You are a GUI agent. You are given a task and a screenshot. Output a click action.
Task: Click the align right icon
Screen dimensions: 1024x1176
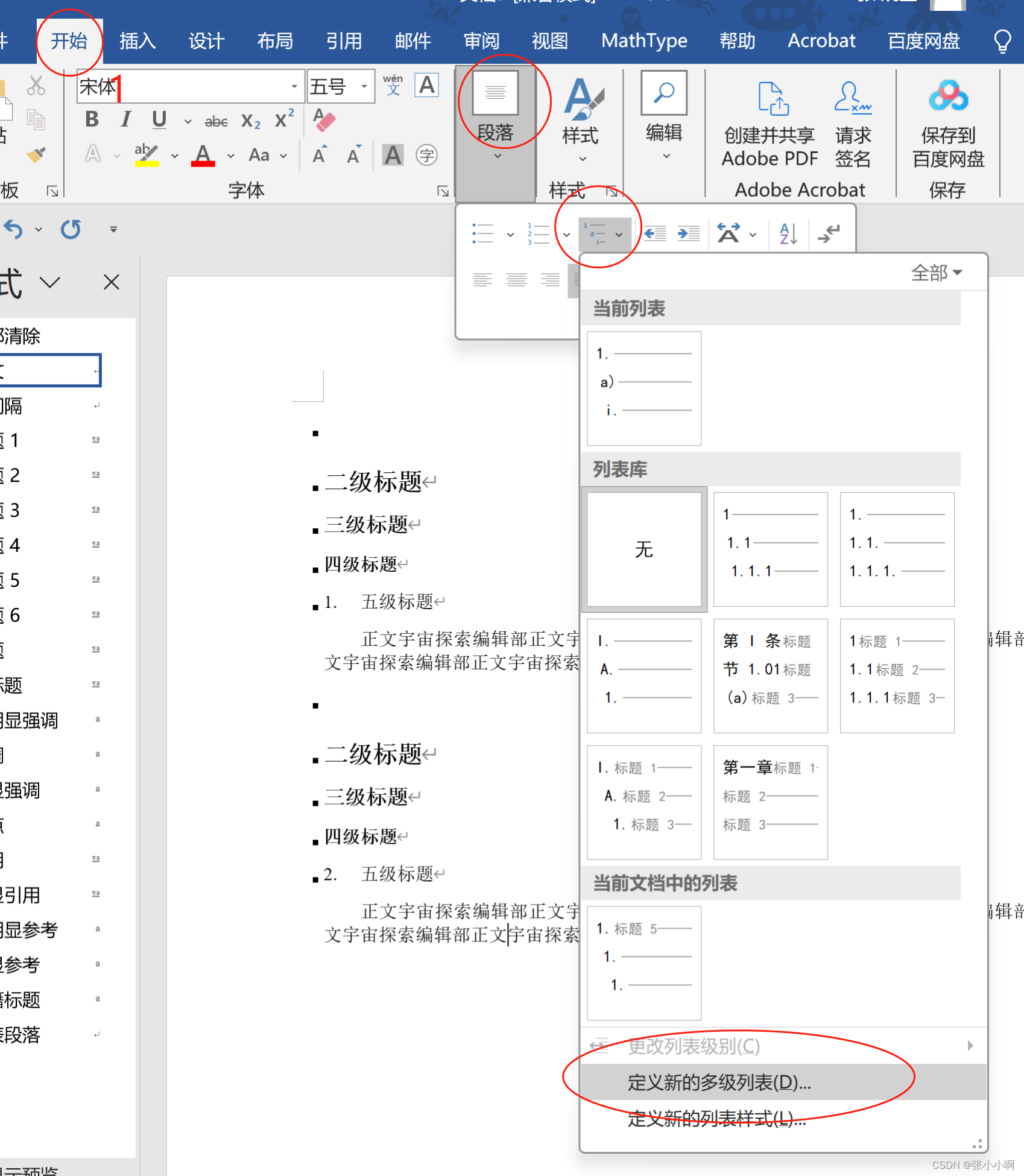tap(550, 280)
